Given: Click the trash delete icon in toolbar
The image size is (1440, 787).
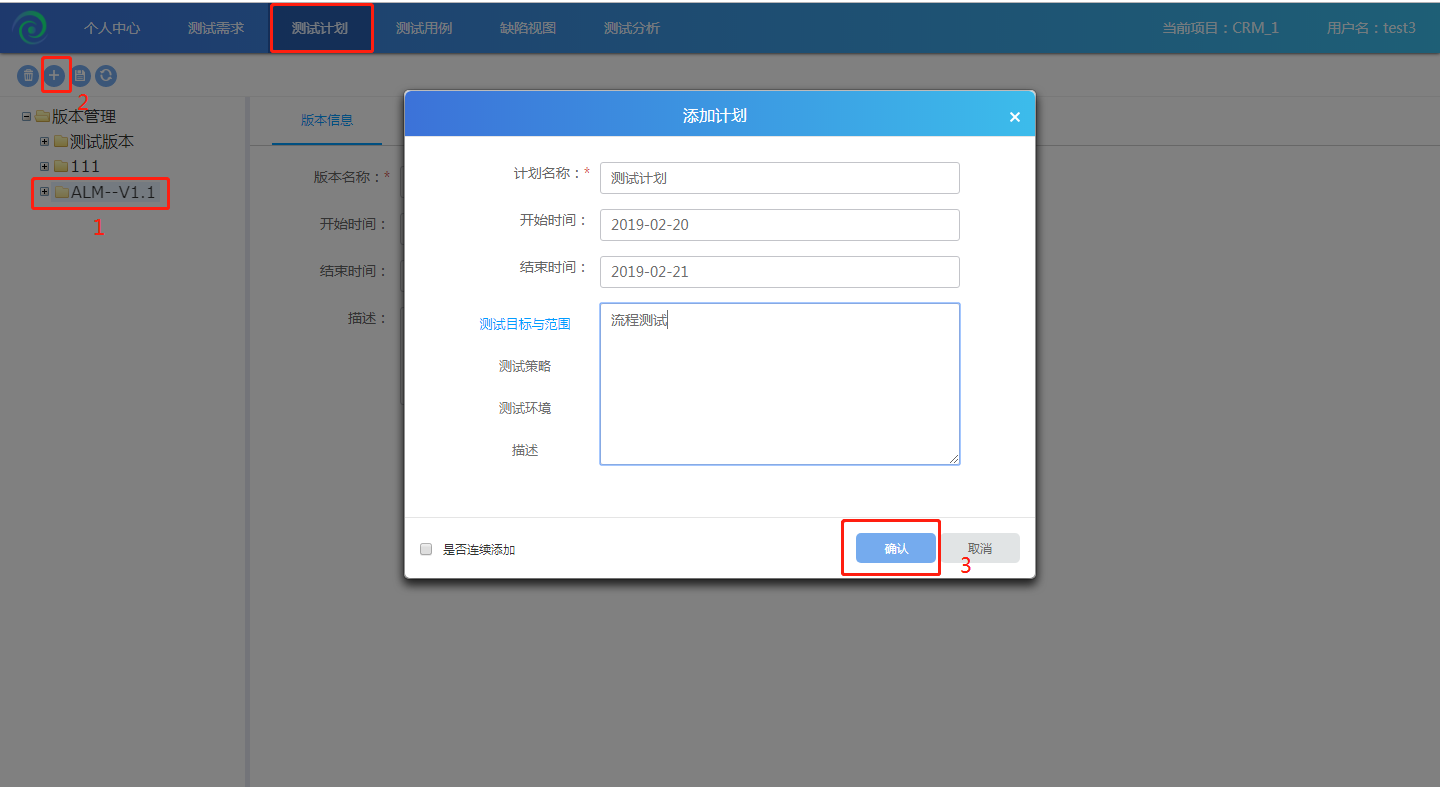Looking at the screenshot, I should pos(28,75).
